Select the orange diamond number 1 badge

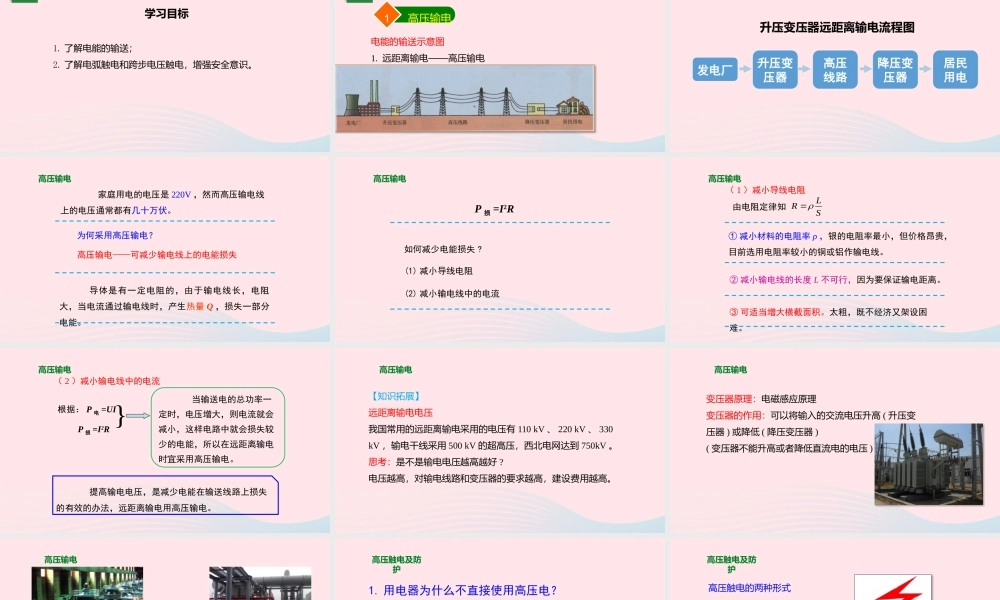(x=386, y=17)
